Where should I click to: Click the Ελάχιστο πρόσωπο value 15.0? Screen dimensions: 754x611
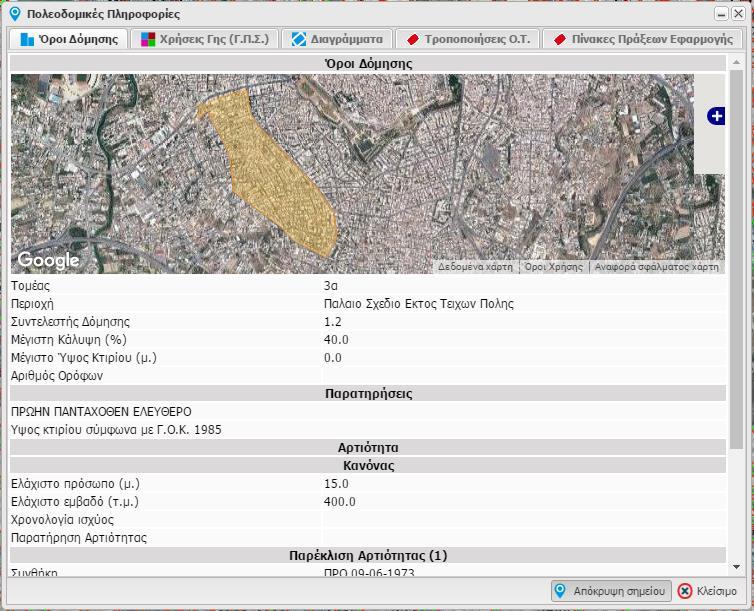click(x=336, y=484)
